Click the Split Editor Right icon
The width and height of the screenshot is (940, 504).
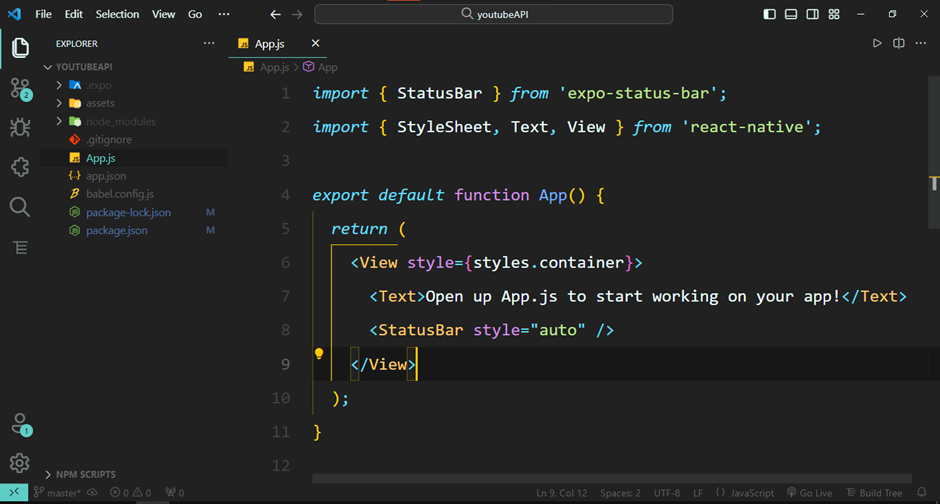coord(898,44)
